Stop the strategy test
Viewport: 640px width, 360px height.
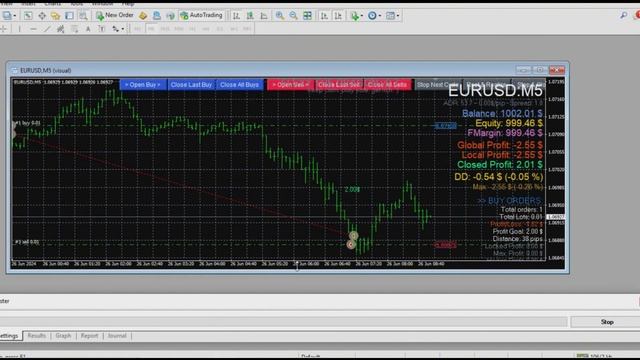click(x=607, y=322)
